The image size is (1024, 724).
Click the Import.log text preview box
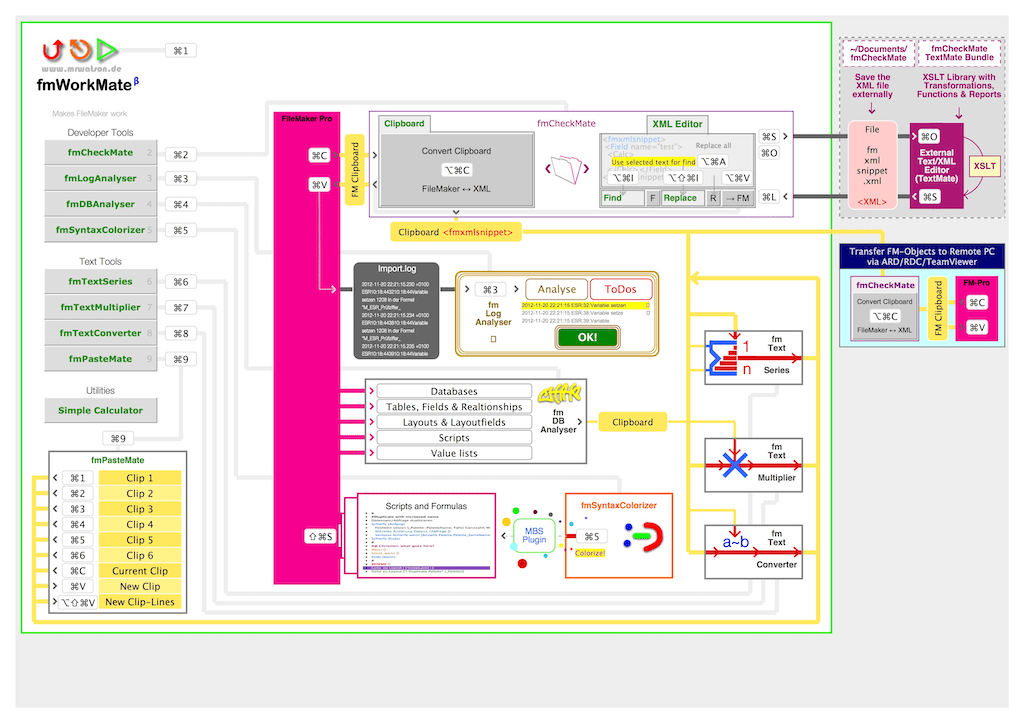(x=395, y=310)
